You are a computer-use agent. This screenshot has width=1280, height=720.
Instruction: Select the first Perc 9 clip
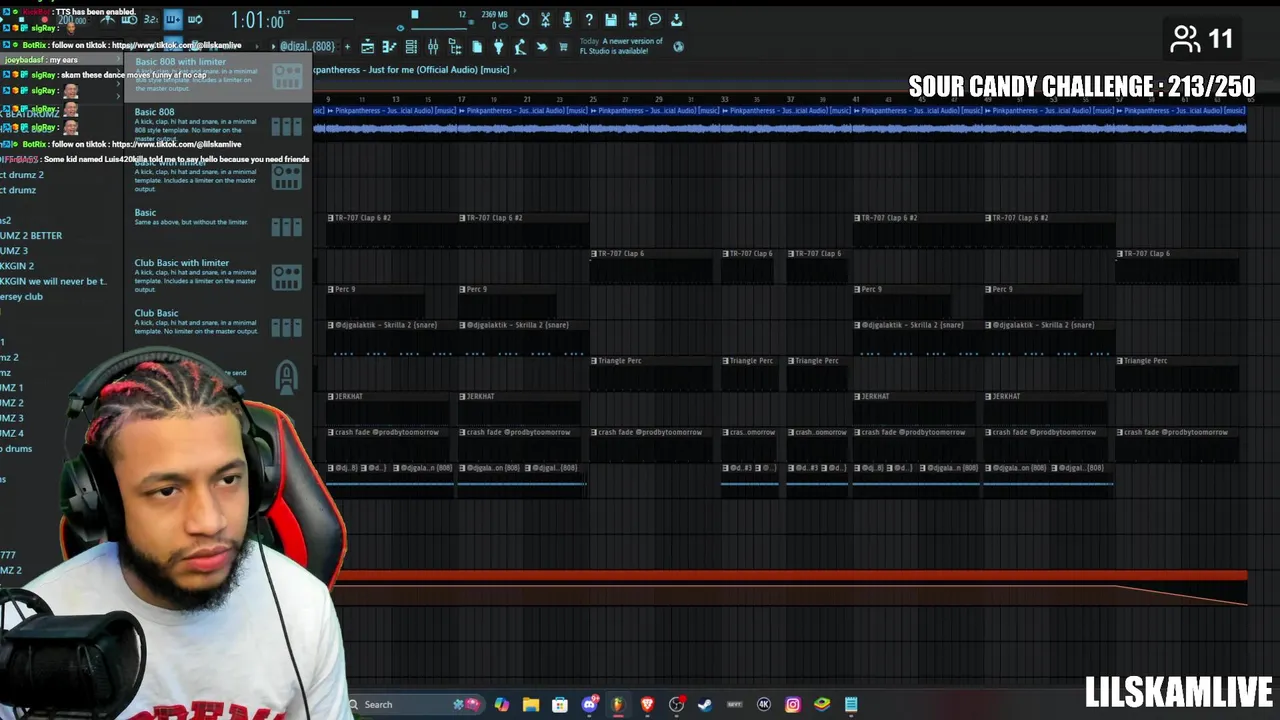tap(377, 301)
